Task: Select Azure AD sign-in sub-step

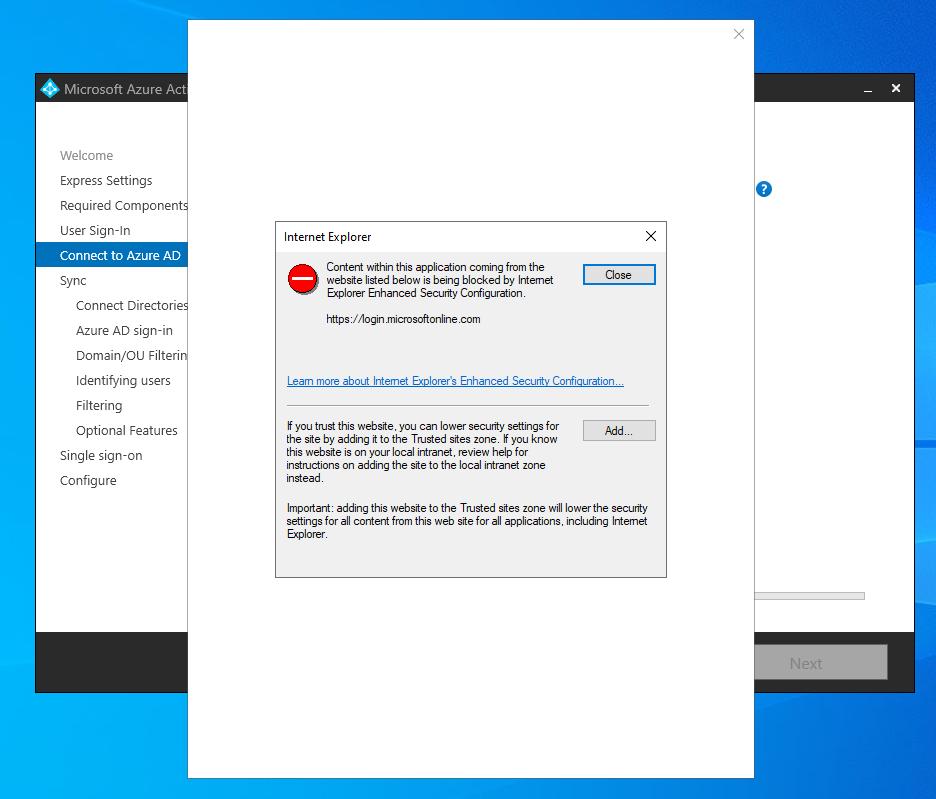Action: pos(124,330)
